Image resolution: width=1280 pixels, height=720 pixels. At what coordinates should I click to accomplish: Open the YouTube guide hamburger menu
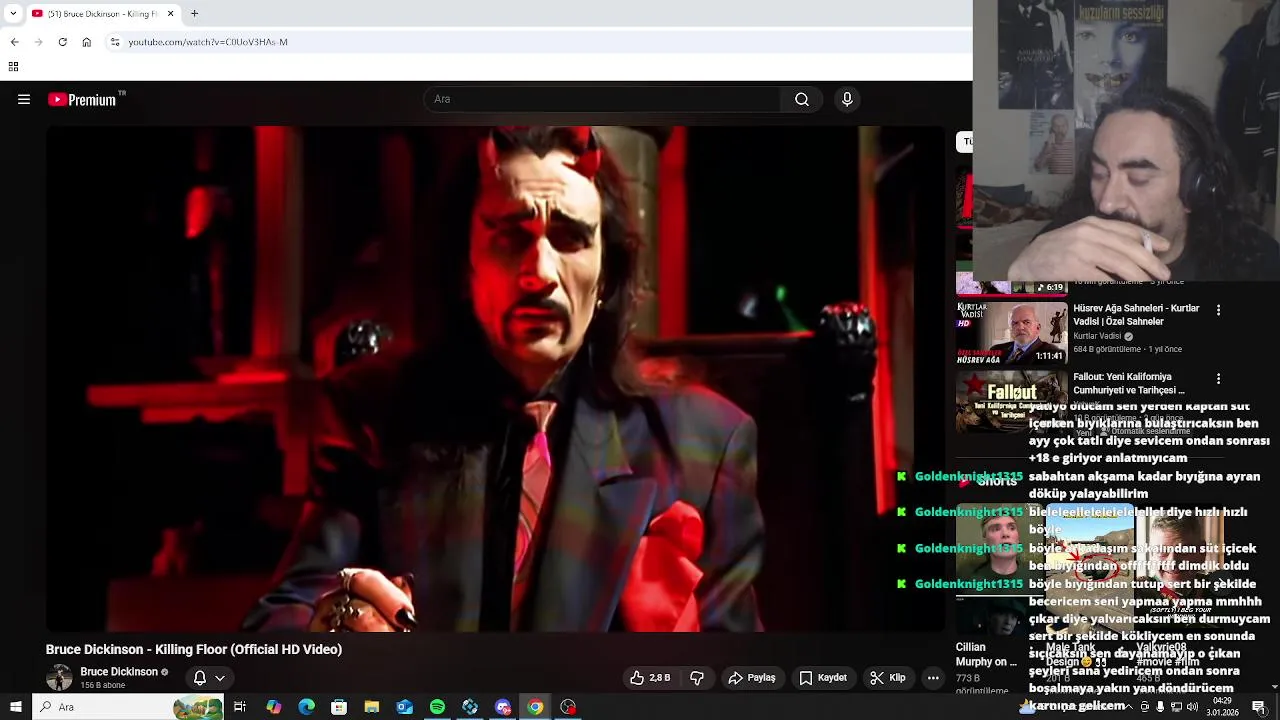pyautogui.click(x=24, y=99)
